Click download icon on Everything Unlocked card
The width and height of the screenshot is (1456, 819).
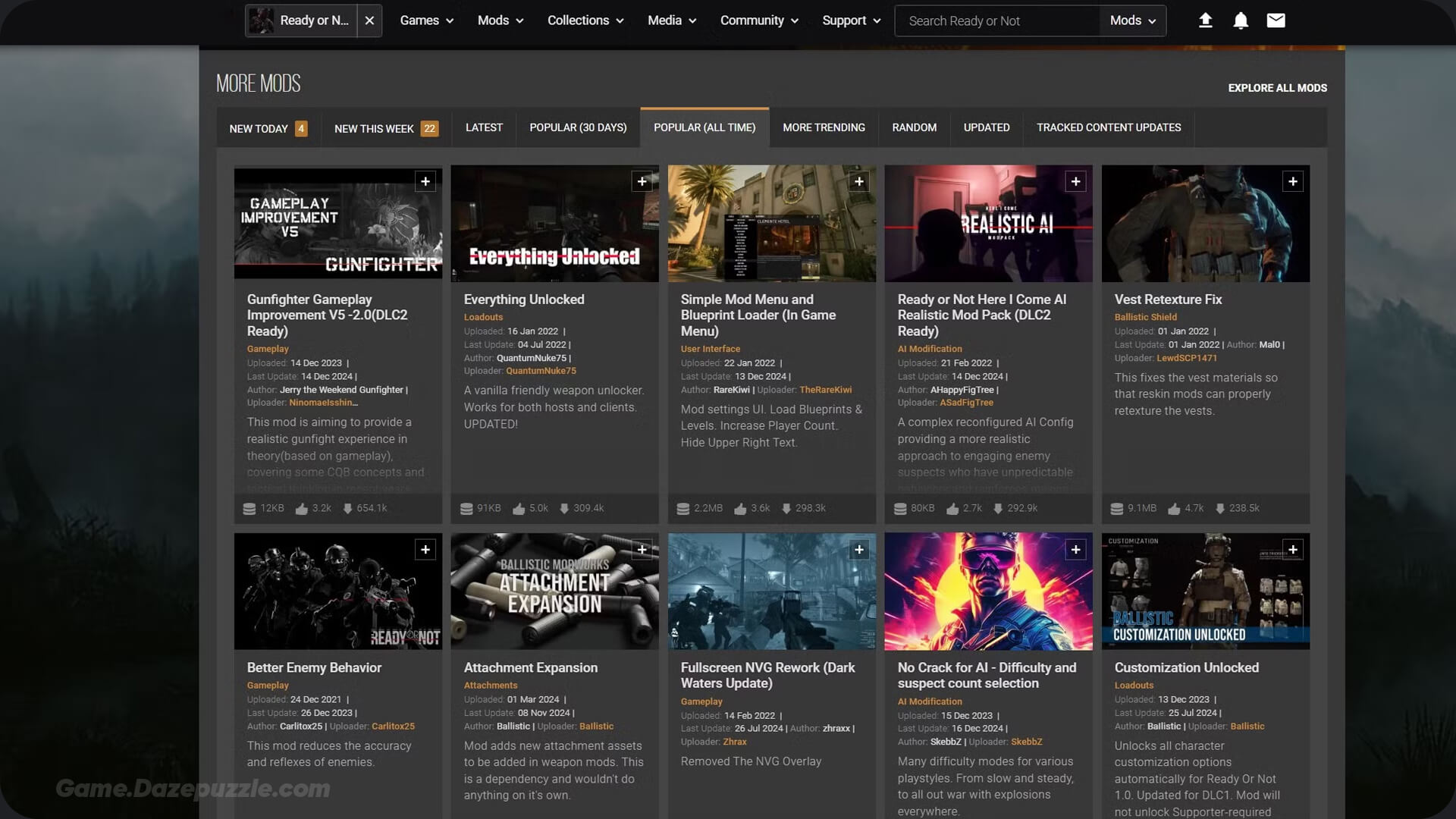point(564,508)
